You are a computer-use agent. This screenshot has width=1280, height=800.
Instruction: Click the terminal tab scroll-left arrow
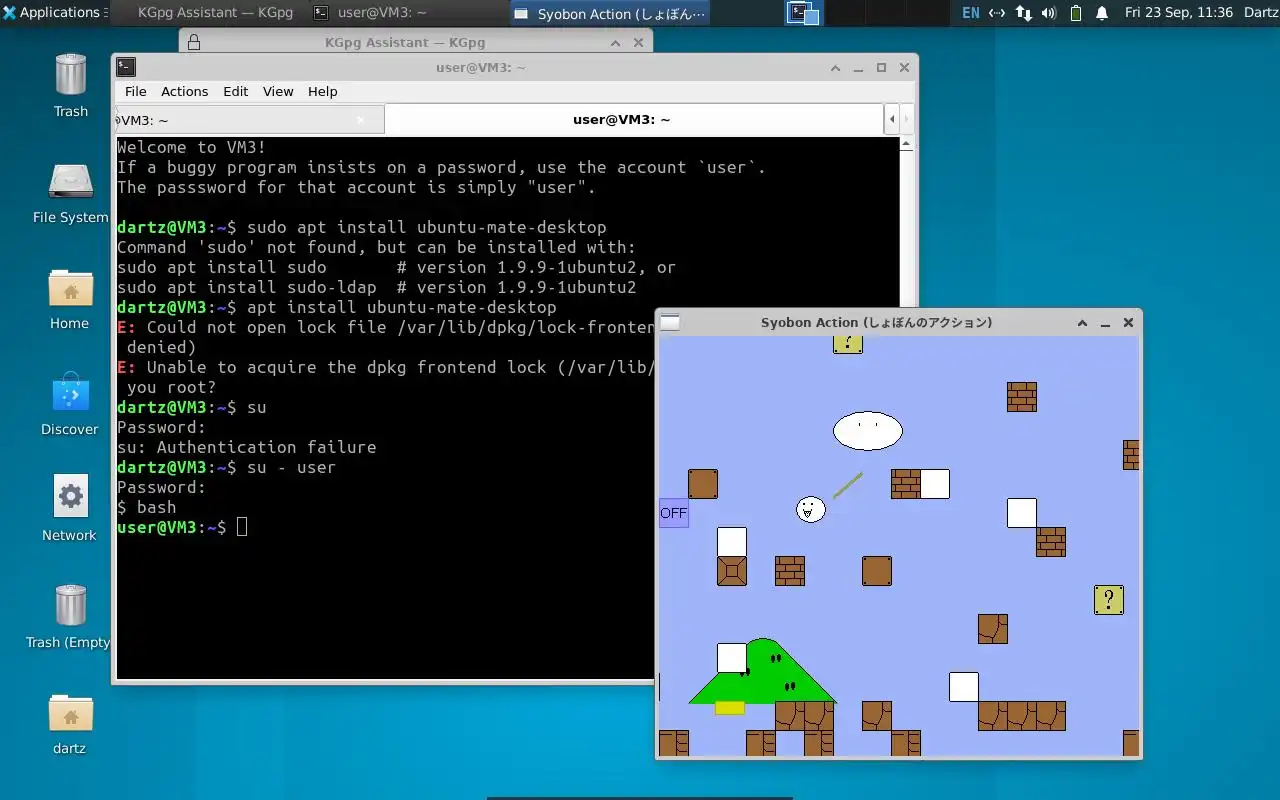(x=892, y=120)
